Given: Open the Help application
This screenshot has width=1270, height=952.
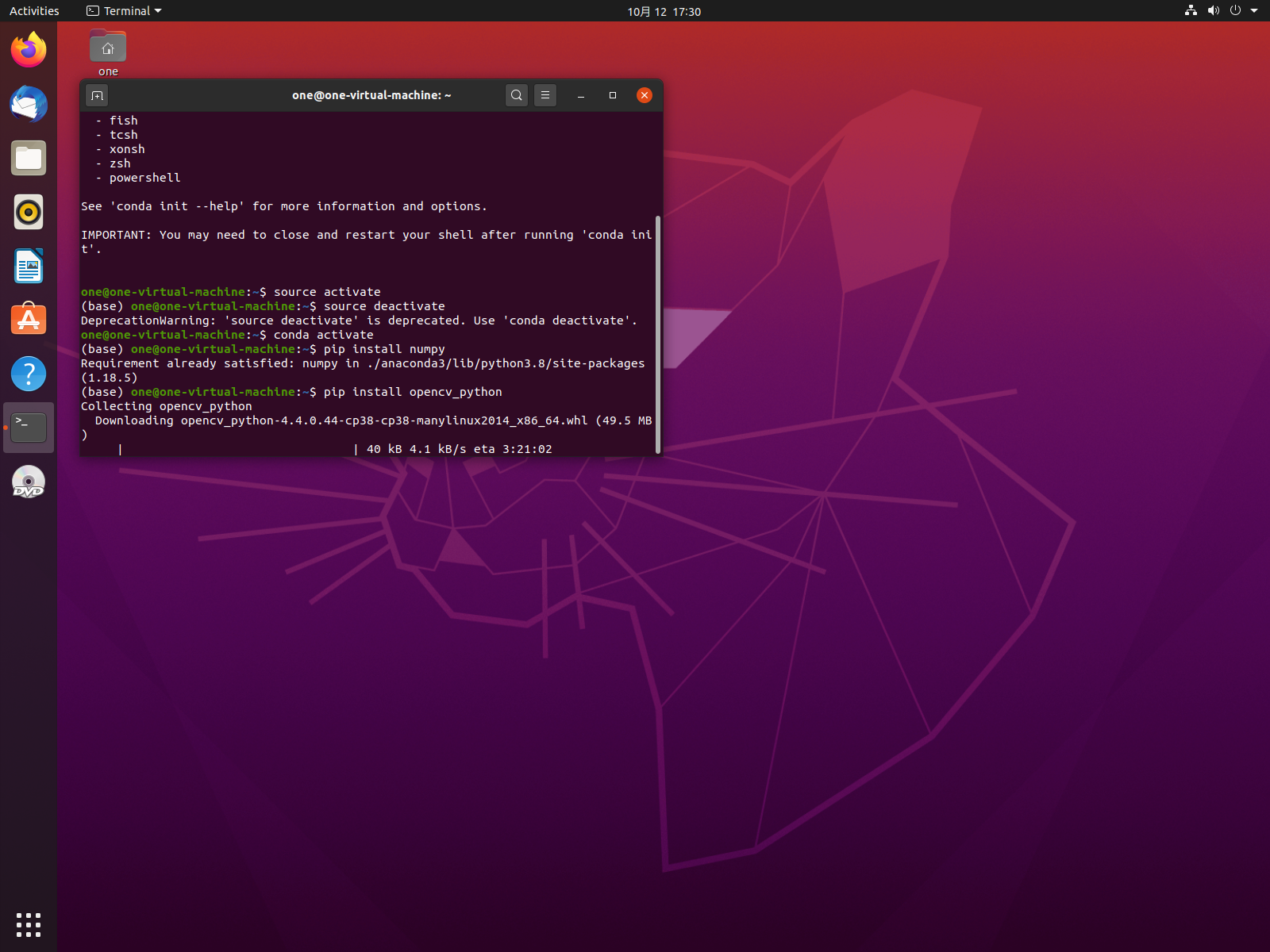Looking at the screenshot, I should [x=29, y=374].
